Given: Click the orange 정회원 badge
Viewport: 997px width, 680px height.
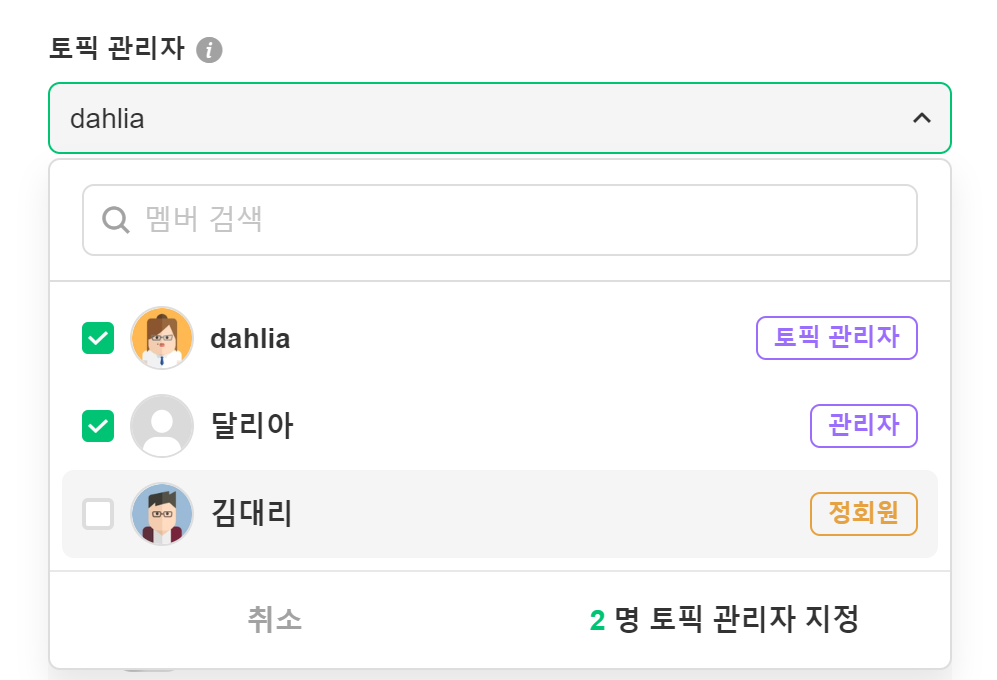Looking at the screenshot, I should [x=863, y=514].
